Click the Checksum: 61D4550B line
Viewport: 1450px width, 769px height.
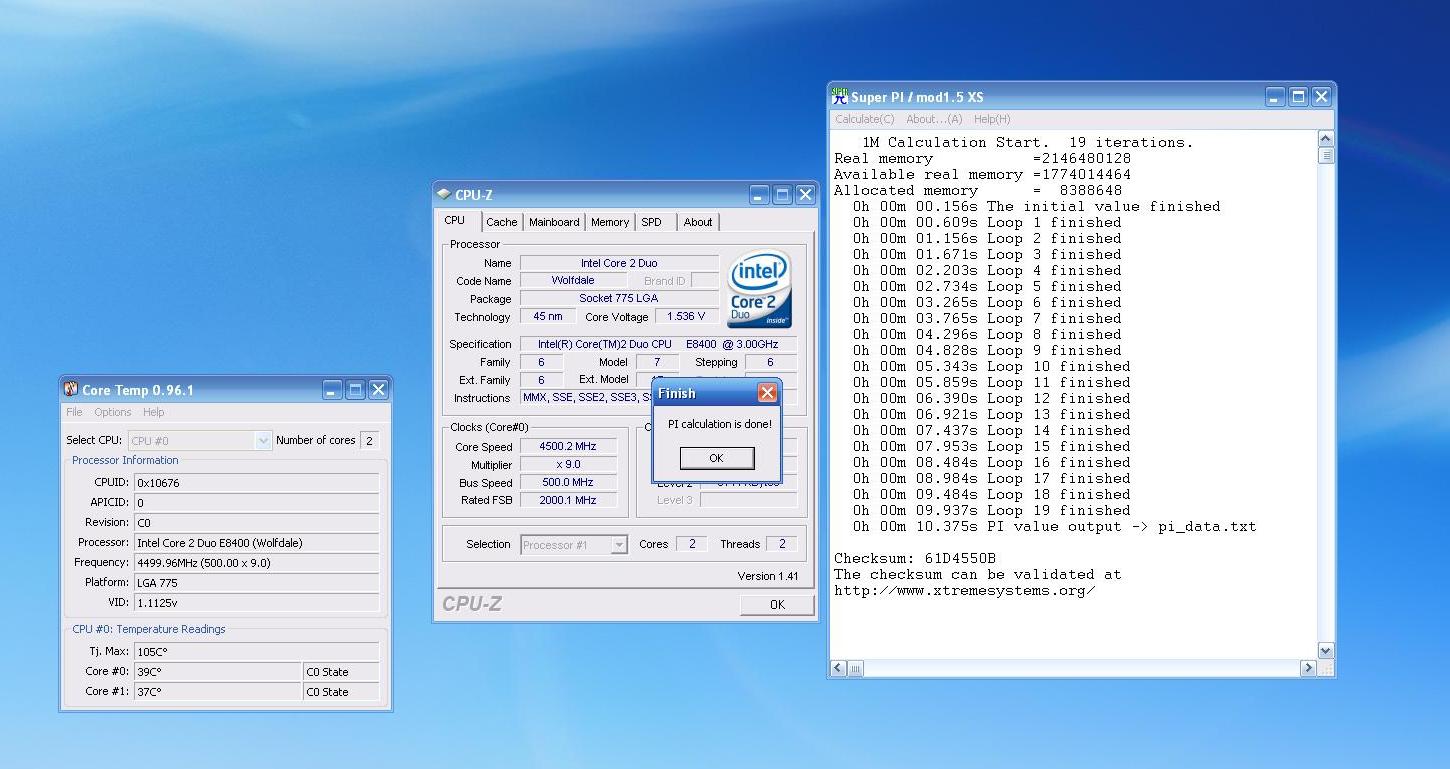point(915,558)
